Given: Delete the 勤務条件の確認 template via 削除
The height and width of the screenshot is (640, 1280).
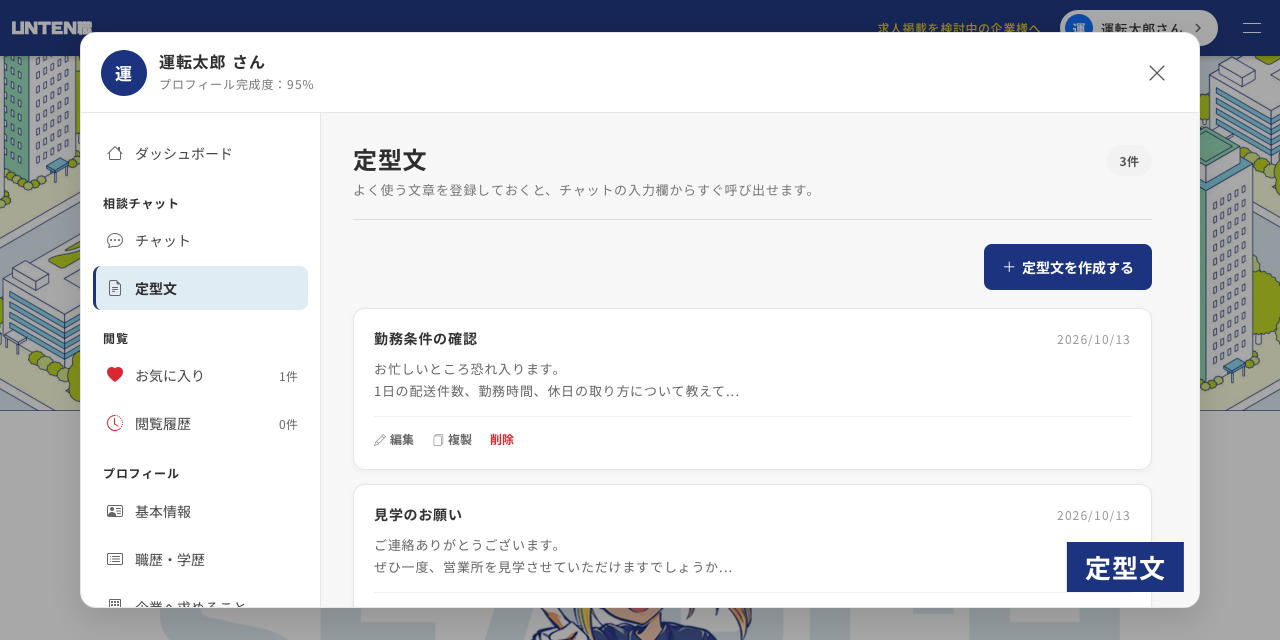Looking at the screenshot, I should point(502,439).
